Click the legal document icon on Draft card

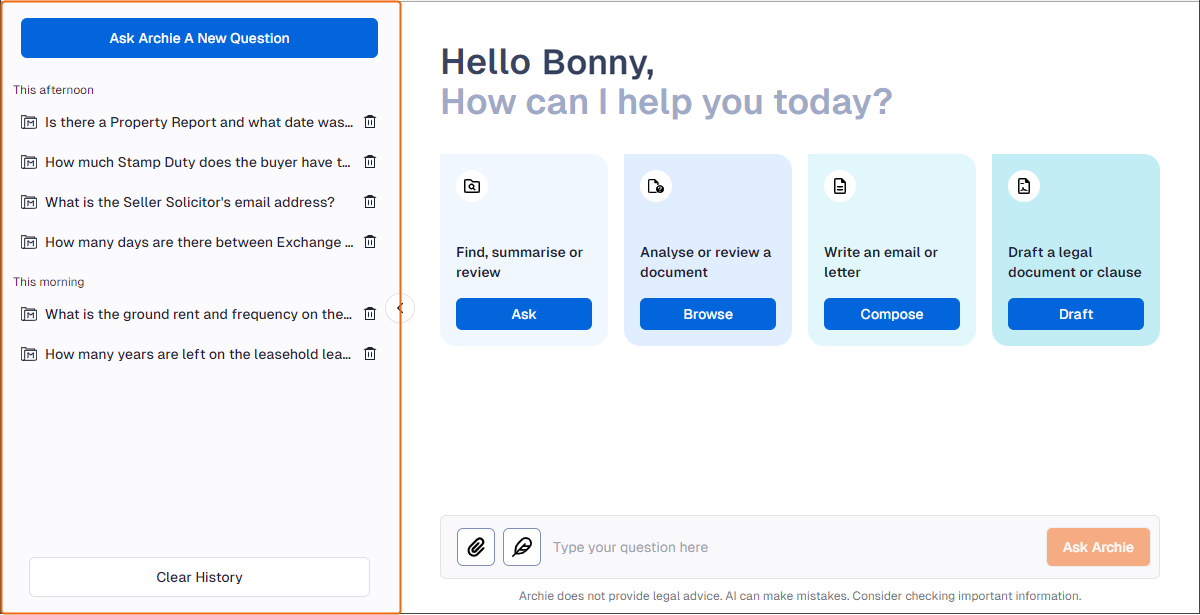coord(1024,186)
